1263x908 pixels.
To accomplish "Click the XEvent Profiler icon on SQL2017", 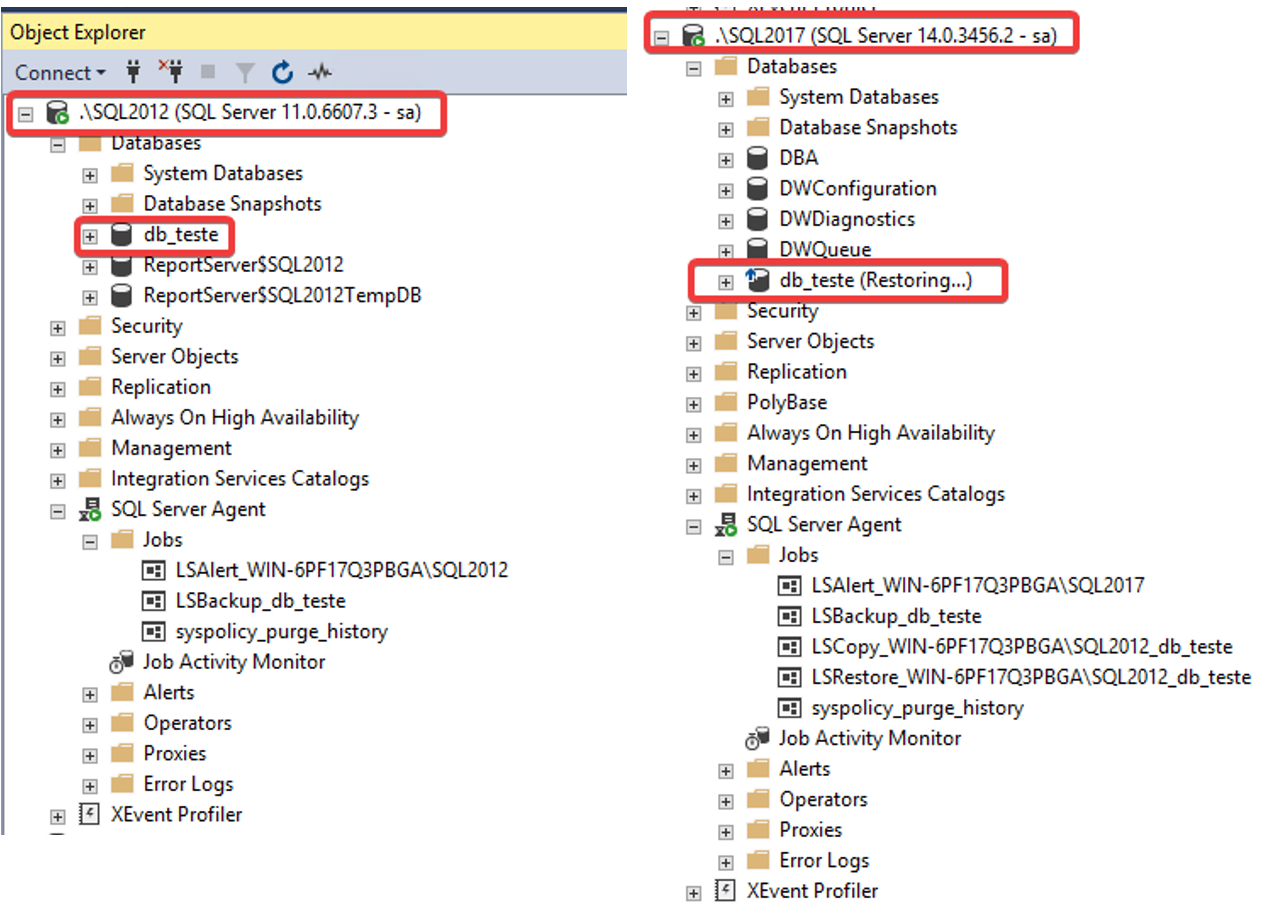I will (x=726, y=891).
